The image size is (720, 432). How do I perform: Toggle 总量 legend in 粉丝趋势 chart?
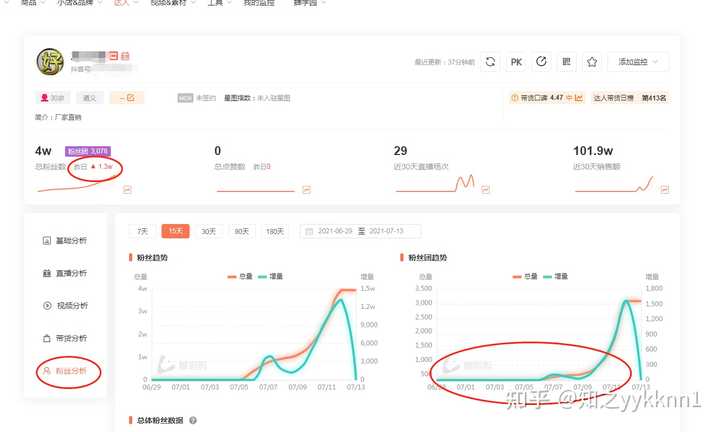[x=240, y=276]
